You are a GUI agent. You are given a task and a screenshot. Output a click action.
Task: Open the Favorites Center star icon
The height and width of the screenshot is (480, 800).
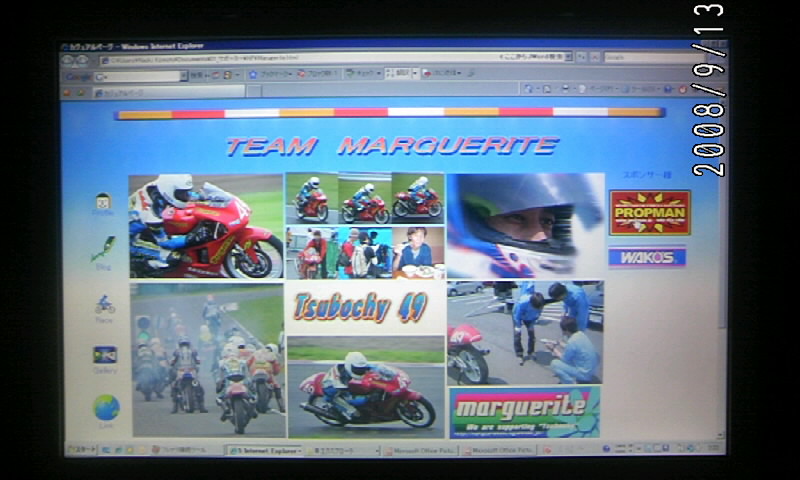[68, 92]
